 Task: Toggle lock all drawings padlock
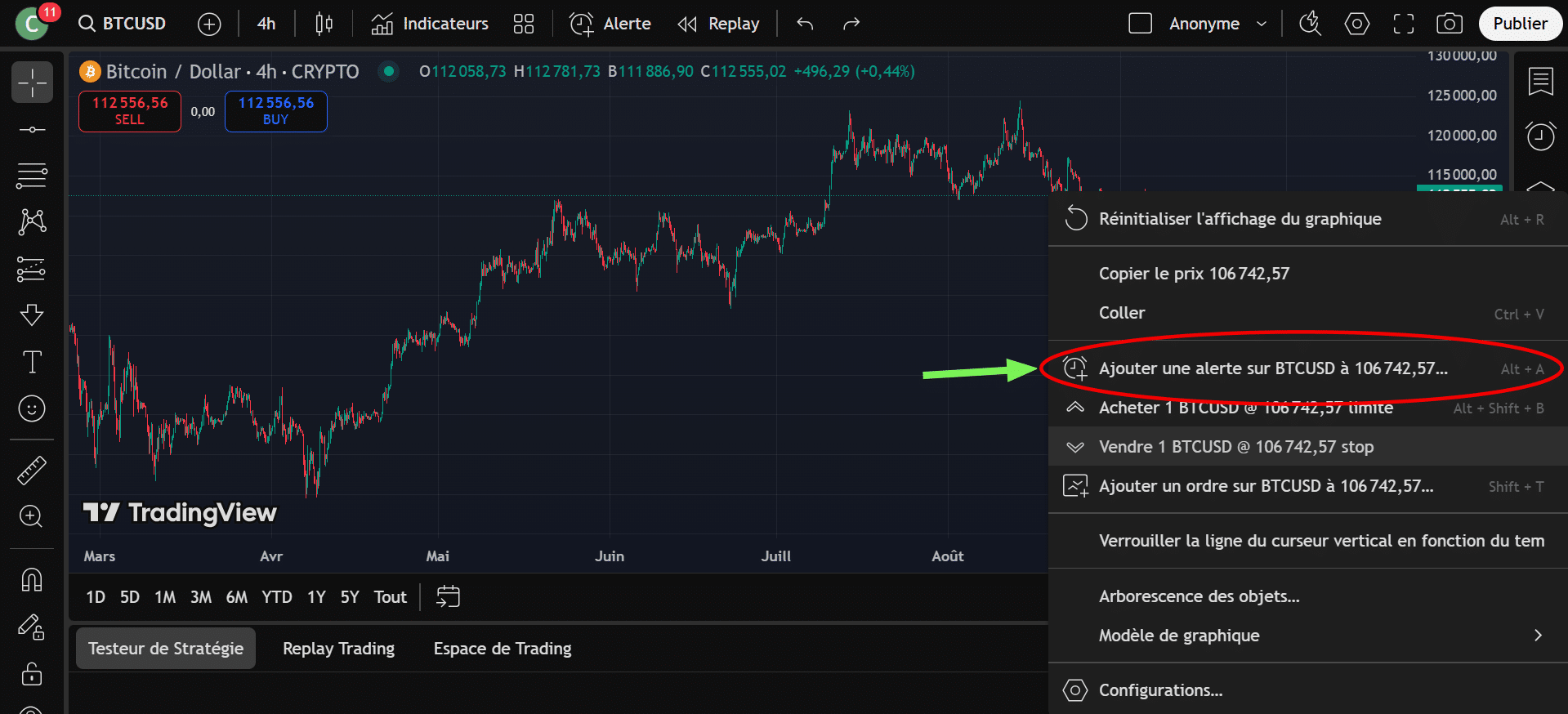pos(32,674)
